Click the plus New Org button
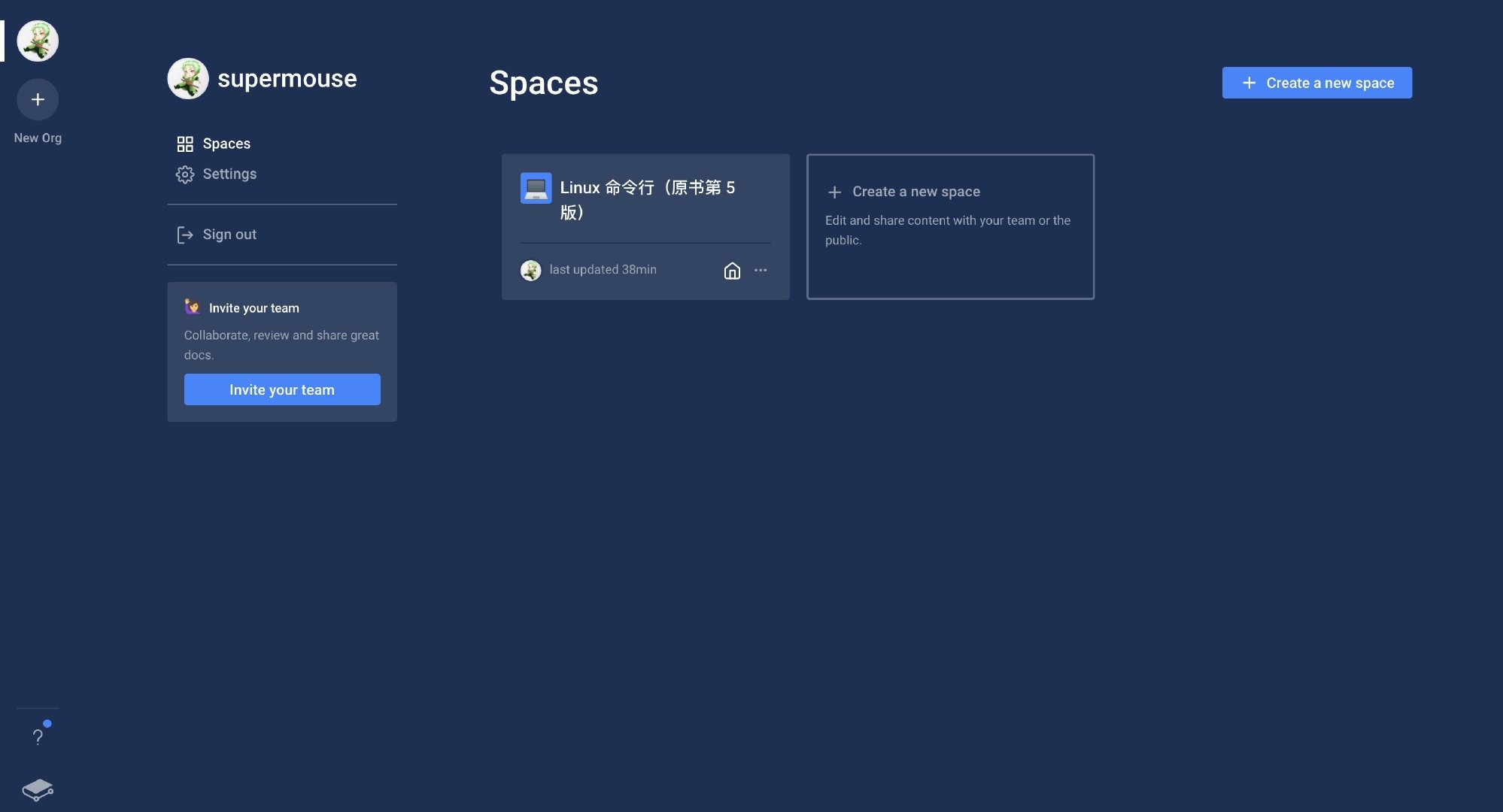The height and width of the screenshot is (812, 1503). pos(38,99)
